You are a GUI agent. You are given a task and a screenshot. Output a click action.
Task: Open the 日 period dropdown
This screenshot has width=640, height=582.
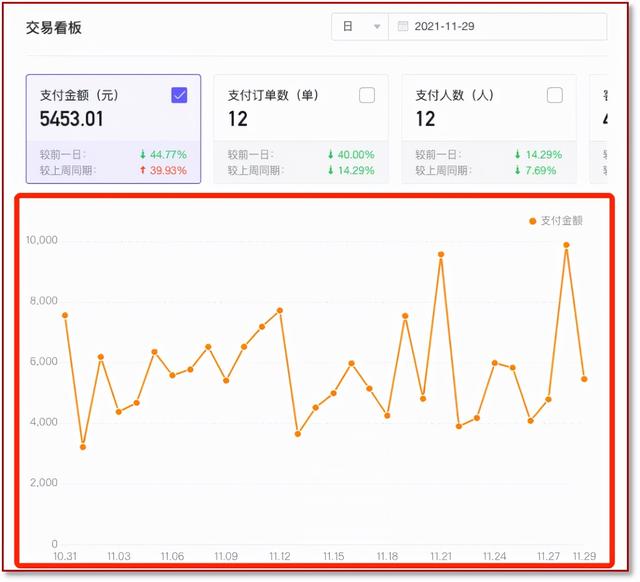coord(360,27)
